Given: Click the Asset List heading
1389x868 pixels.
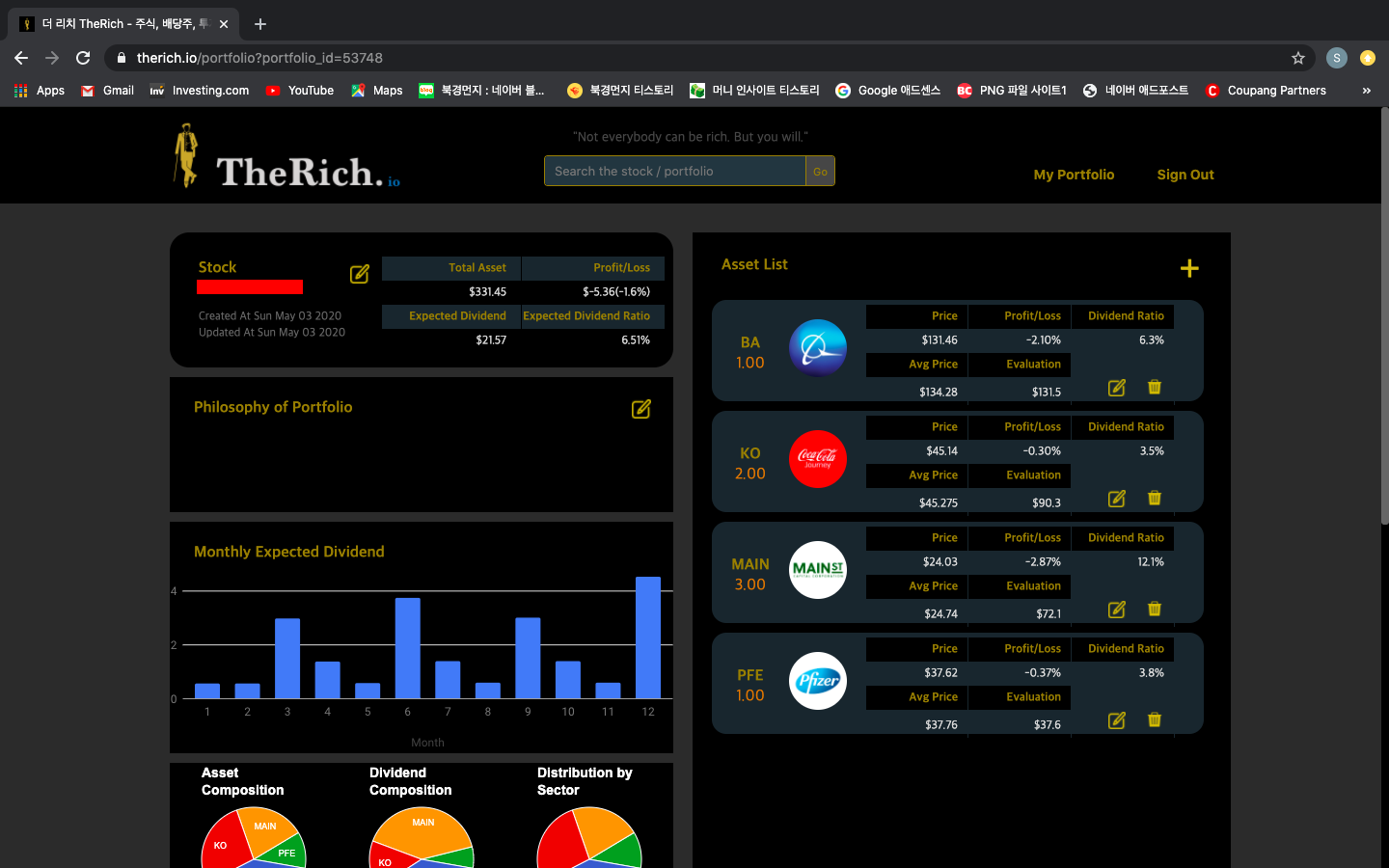Looking at the screenshot, I should click(754, 264).
